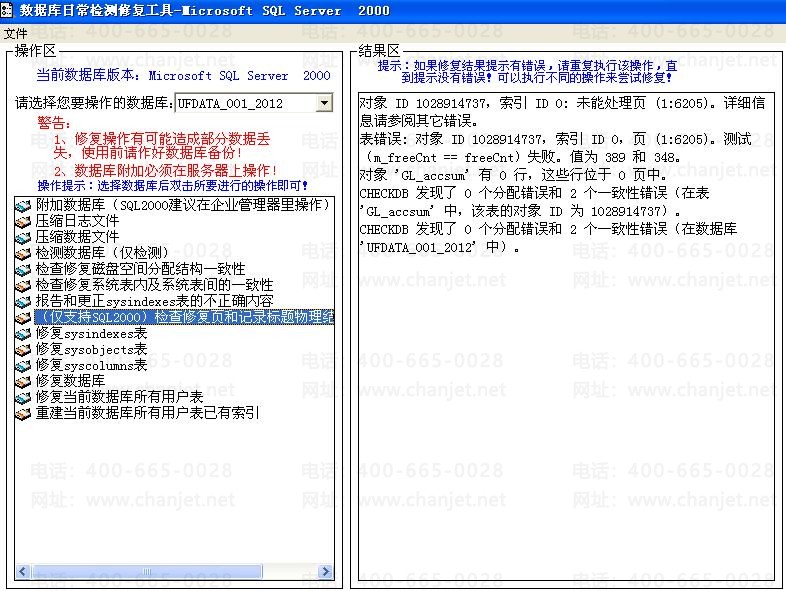Click the icon beside 修复sysindexes表
The height and width of the screenshot is (591, 786).
click(23, 334)
